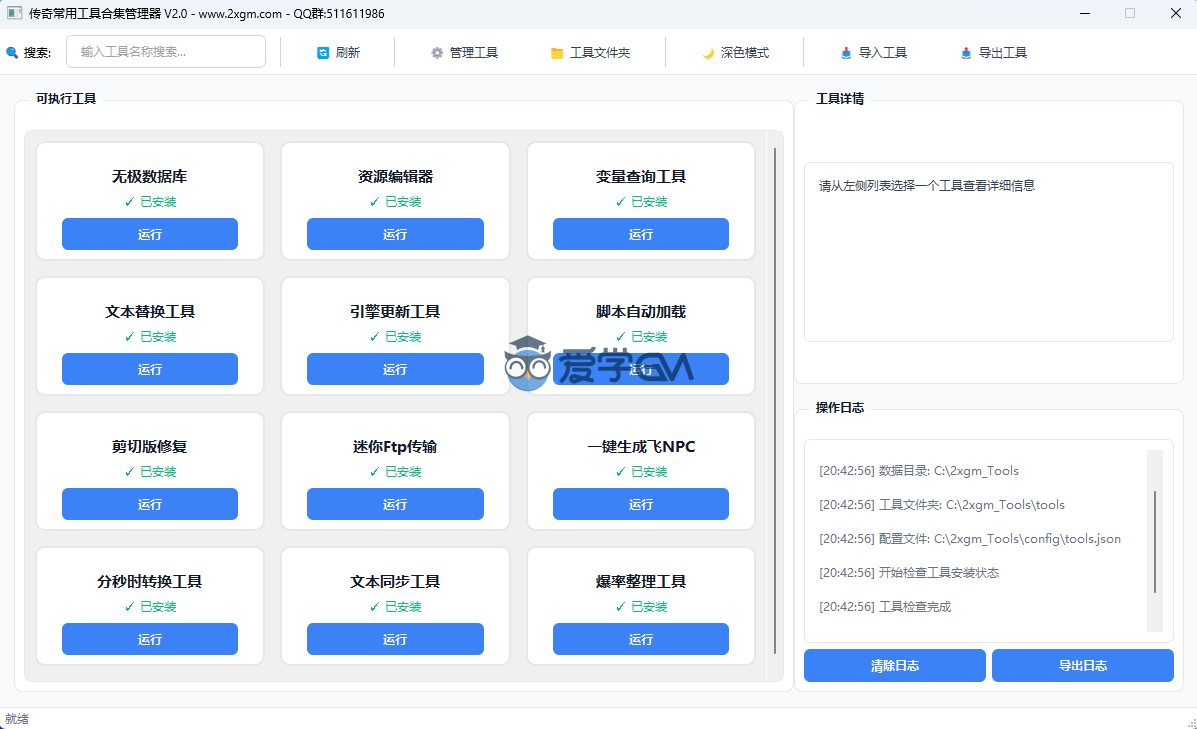Click the 导入工具 import icon
1197x729 pixels.
(x=847, y=53)
